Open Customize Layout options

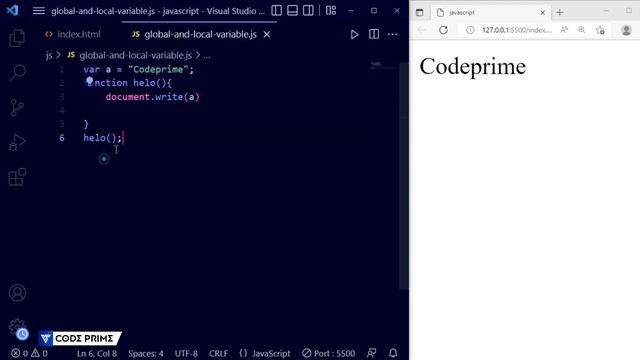331,11
